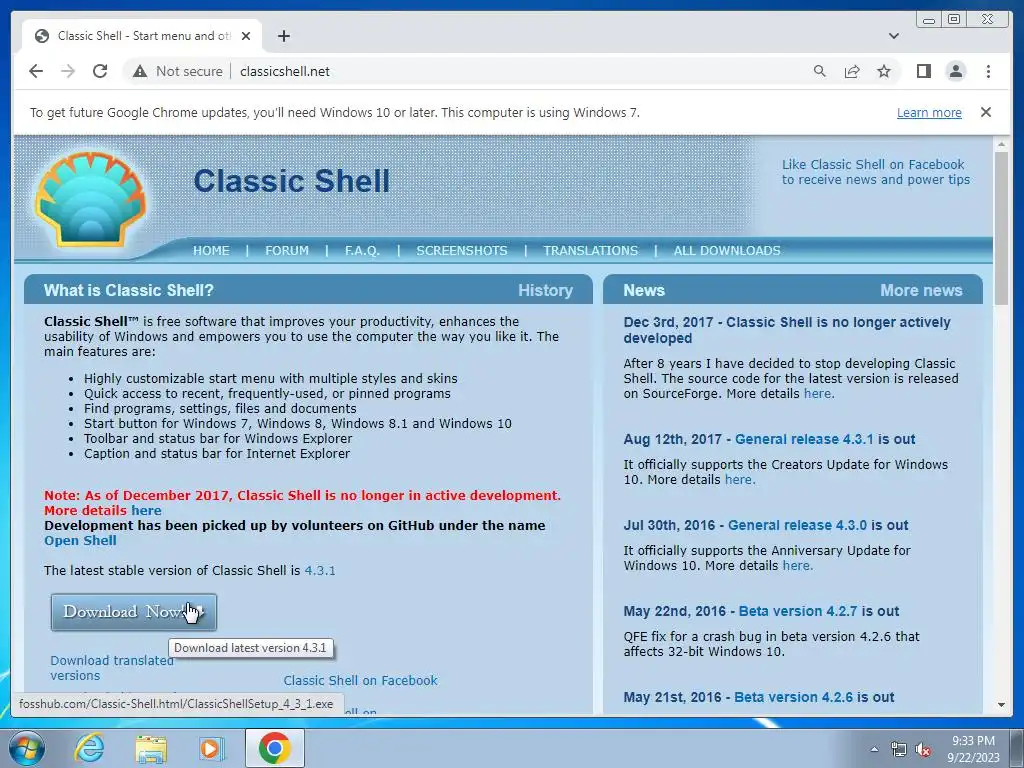The height and width of the screenshot is (768, 1024).
Task: Open the Chrome three-dot menu
Action: 988,71
